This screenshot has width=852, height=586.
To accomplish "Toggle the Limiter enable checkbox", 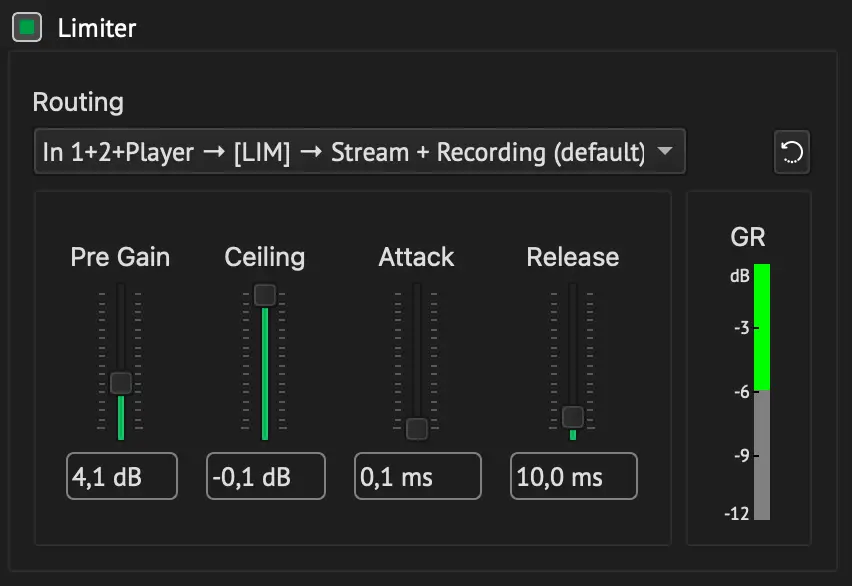I will pos(27,27).
